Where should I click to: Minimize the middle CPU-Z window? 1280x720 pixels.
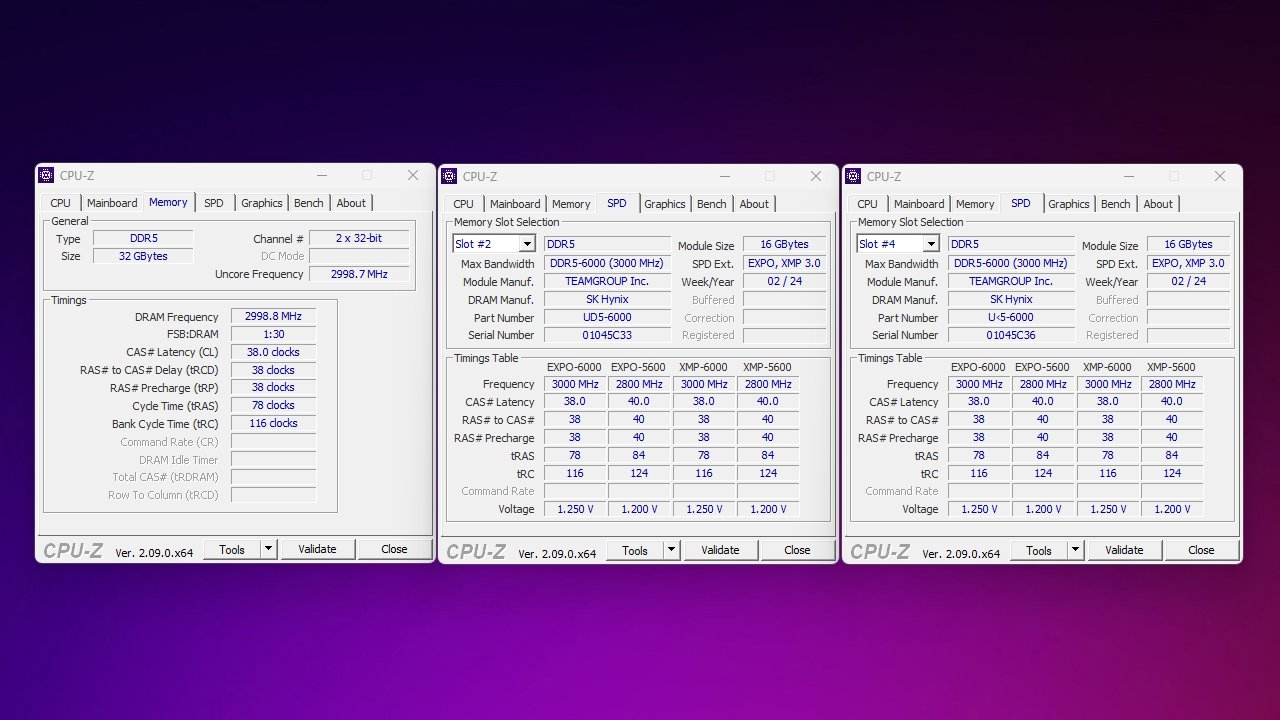coord(724,176)
